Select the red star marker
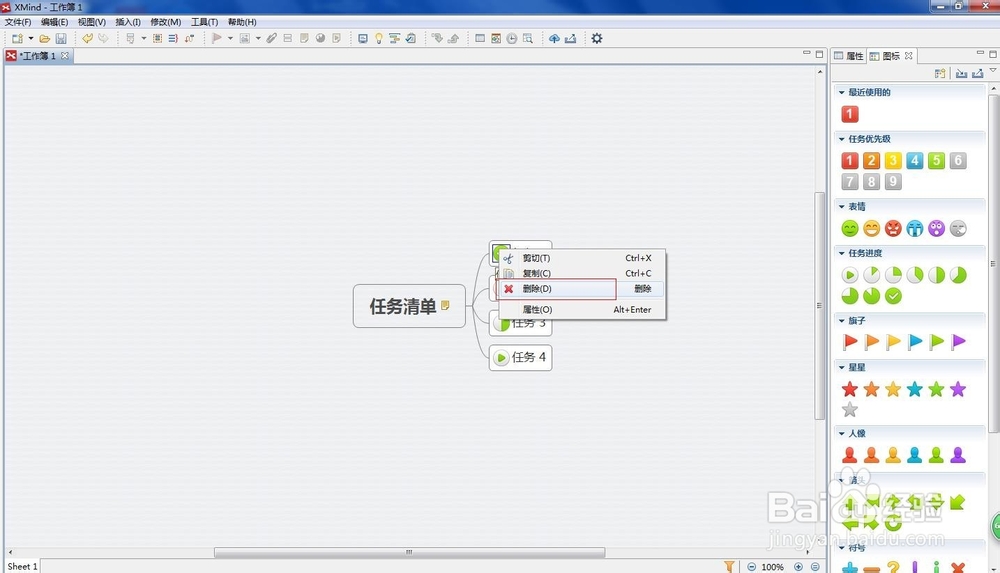The width and height of the screenshot is (1000, 573). tap(849, 389)
